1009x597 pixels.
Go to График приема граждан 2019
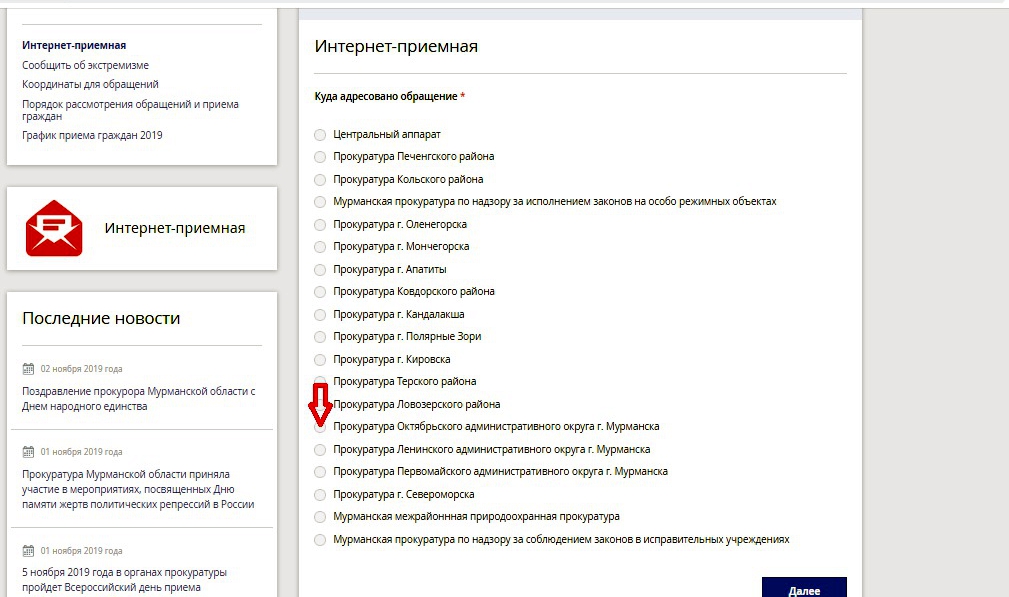(x=92, y=135)
